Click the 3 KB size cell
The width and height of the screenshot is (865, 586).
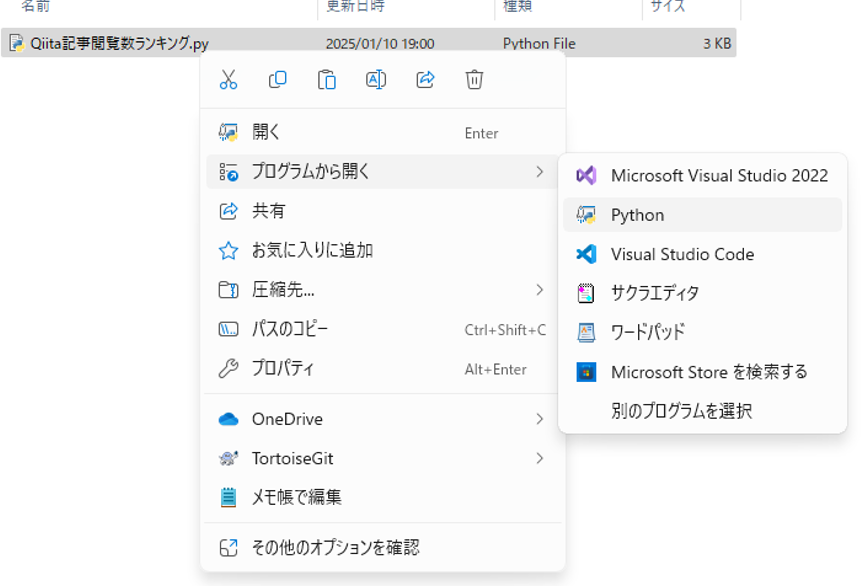pos(717,44)
